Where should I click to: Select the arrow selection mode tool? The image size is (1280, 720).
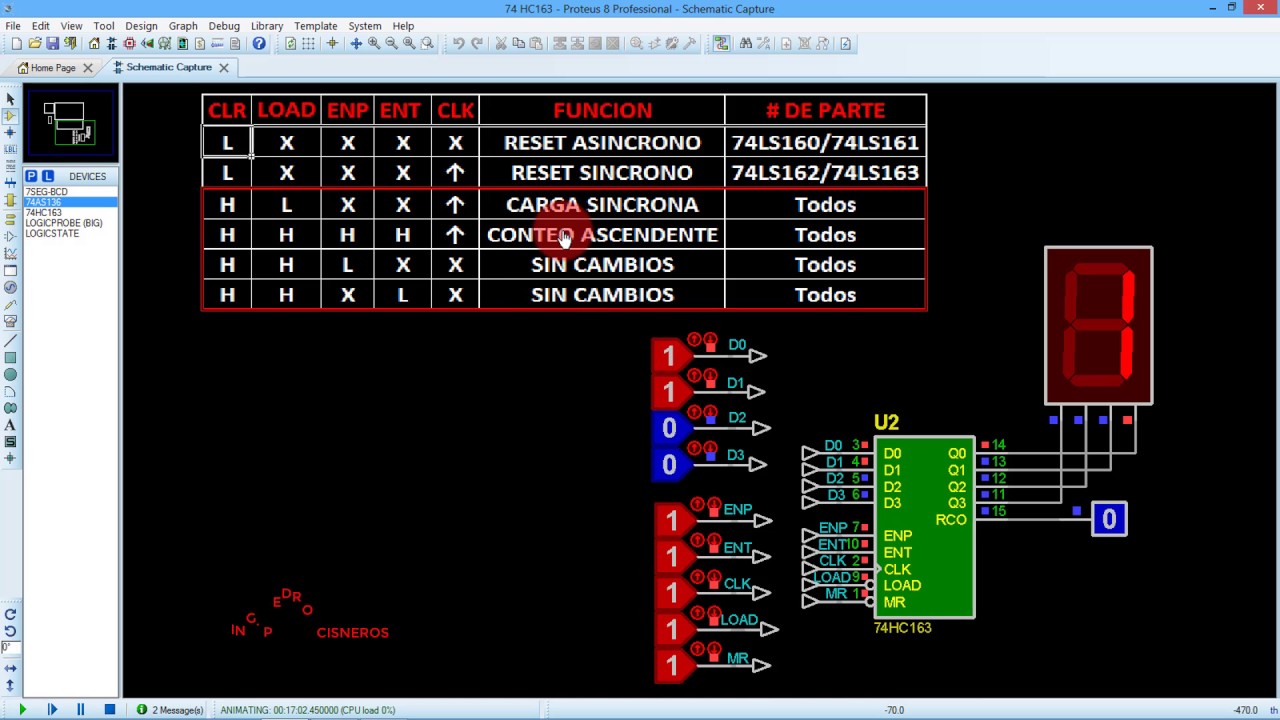10,98
